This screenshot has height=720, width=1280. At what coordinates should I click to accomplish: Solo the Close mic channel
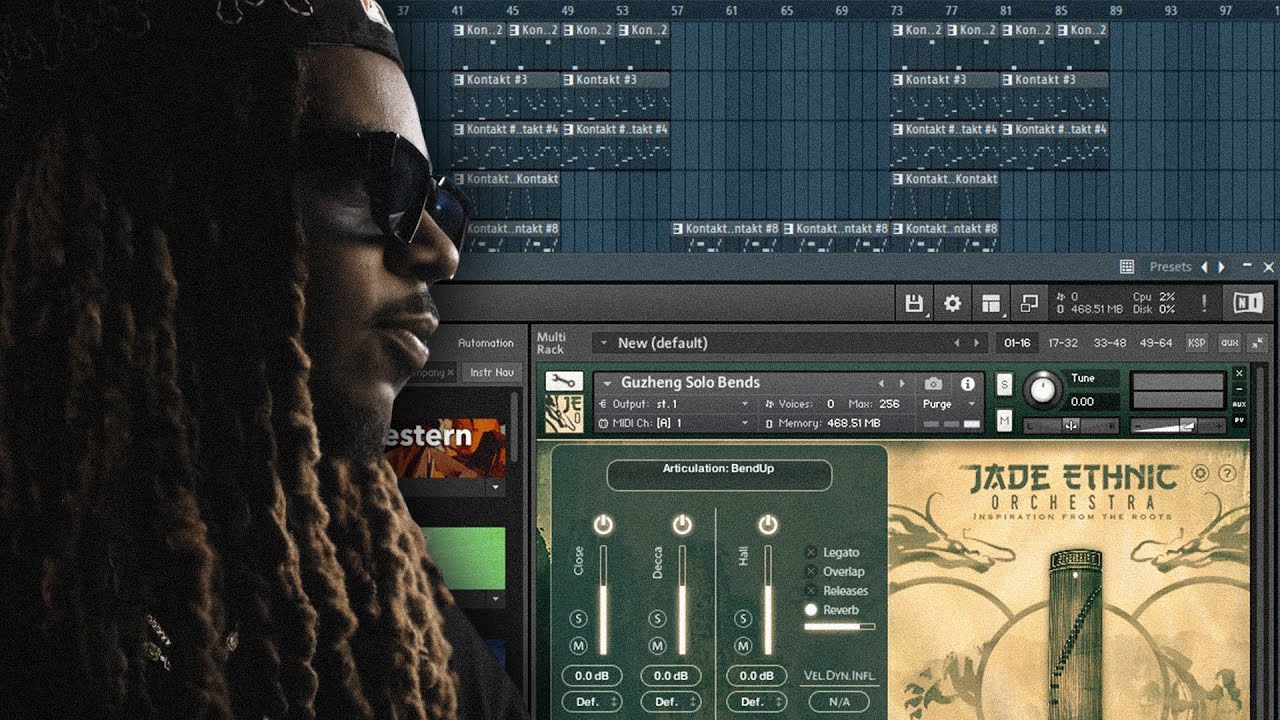[578, 619]
